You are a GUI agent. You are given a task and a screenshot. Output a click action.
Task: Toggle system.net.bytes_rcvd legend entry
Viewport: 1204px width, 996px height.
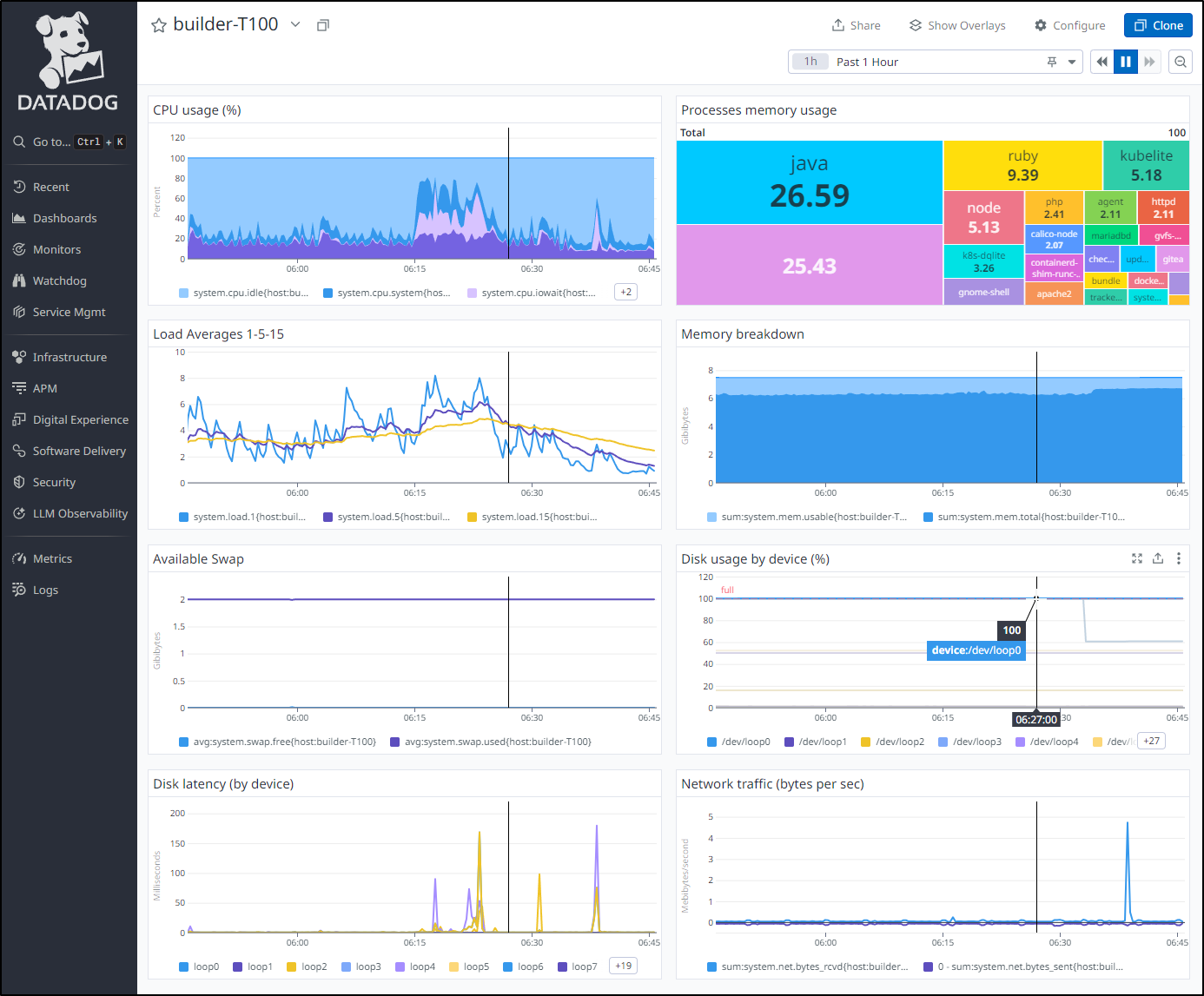coord(808,966)
